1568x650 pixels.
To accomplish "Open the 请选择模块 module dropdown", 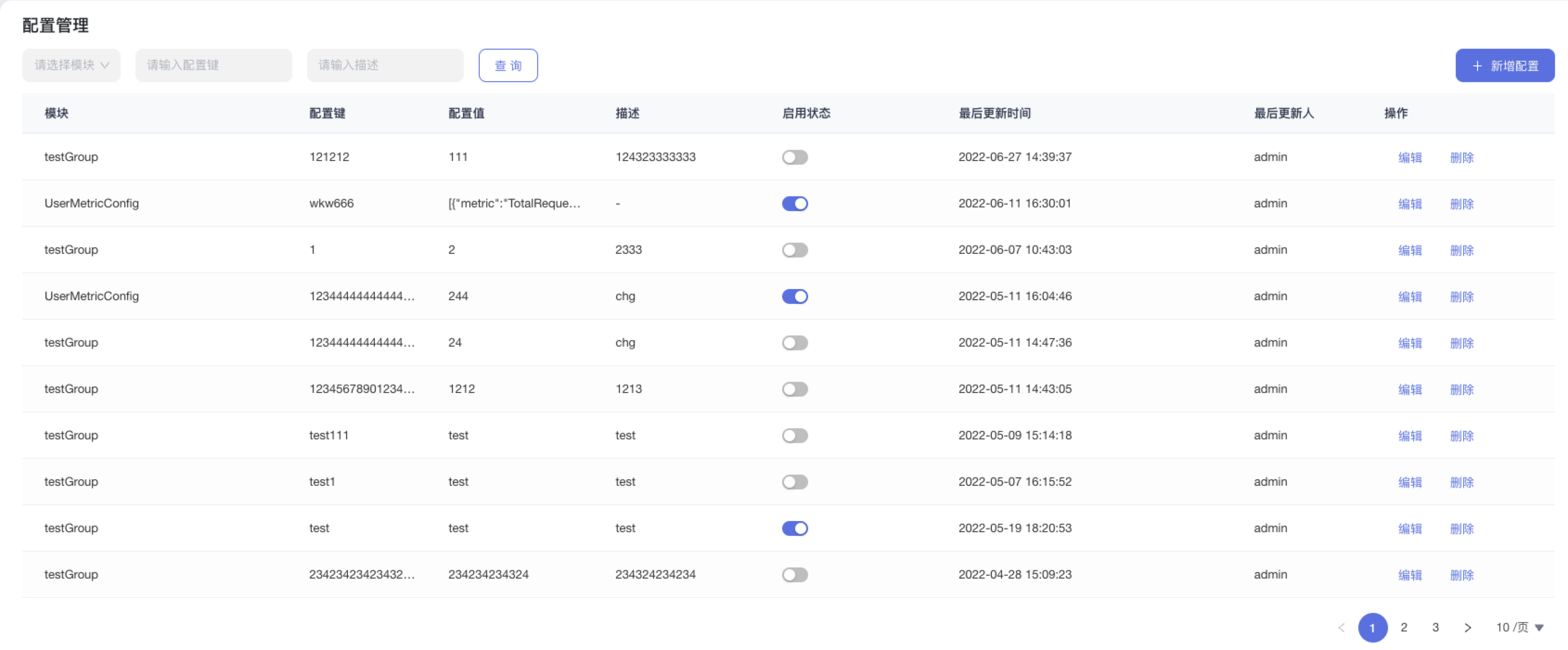I will (71, 65).
